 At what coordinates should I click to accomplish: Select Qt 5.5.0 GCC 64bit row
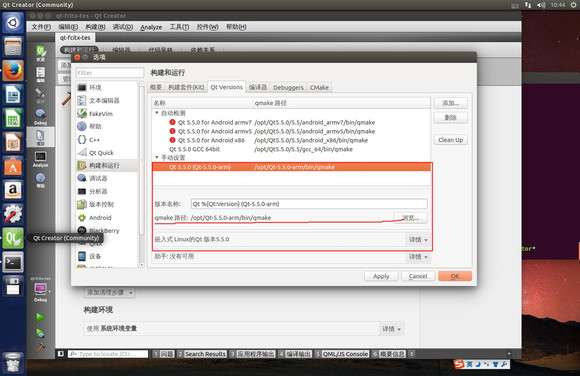tap(291, 149)
